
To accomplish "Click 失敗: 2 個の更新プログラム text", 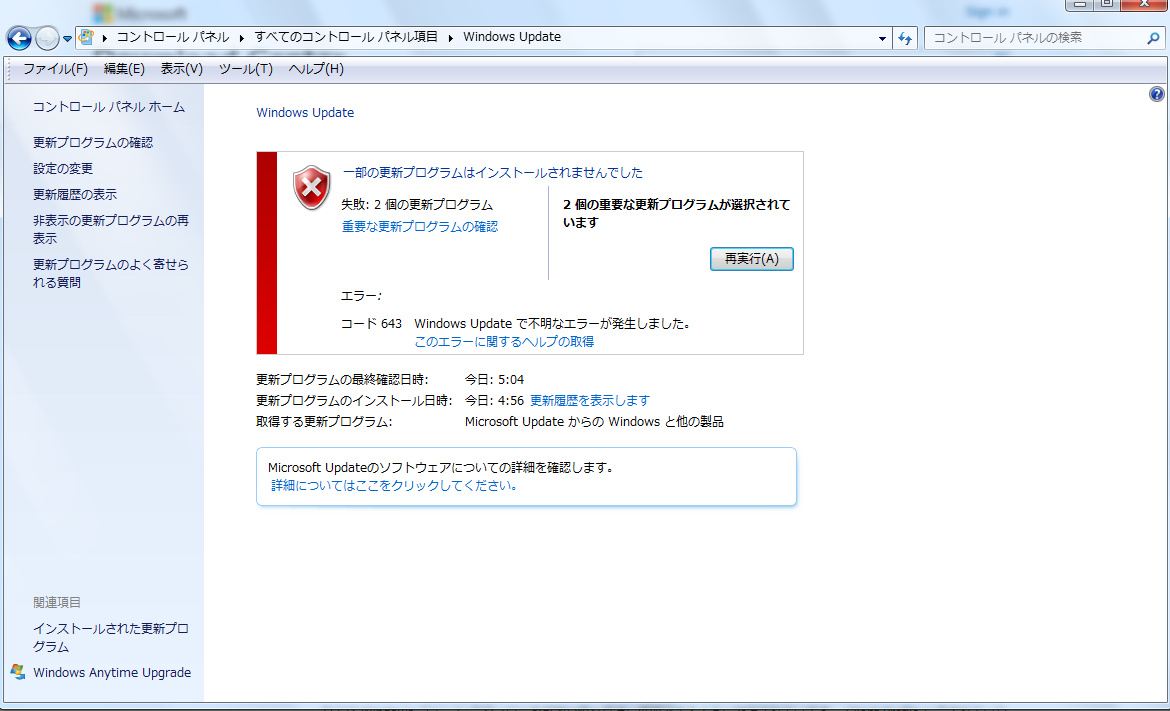I will [417, 204].
